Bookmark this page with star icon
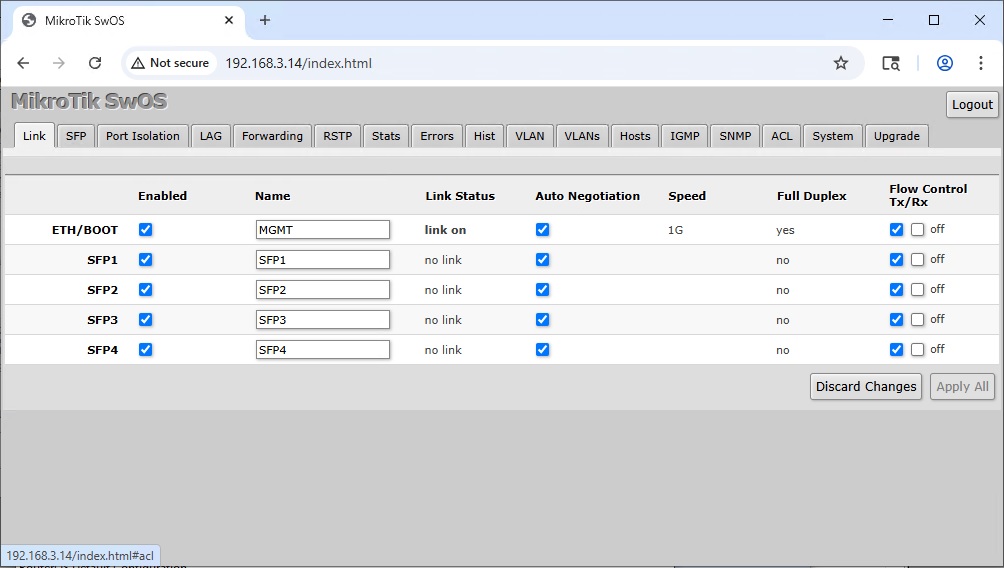This screenshot has height=568, width=1004. [x=841, y=63]
